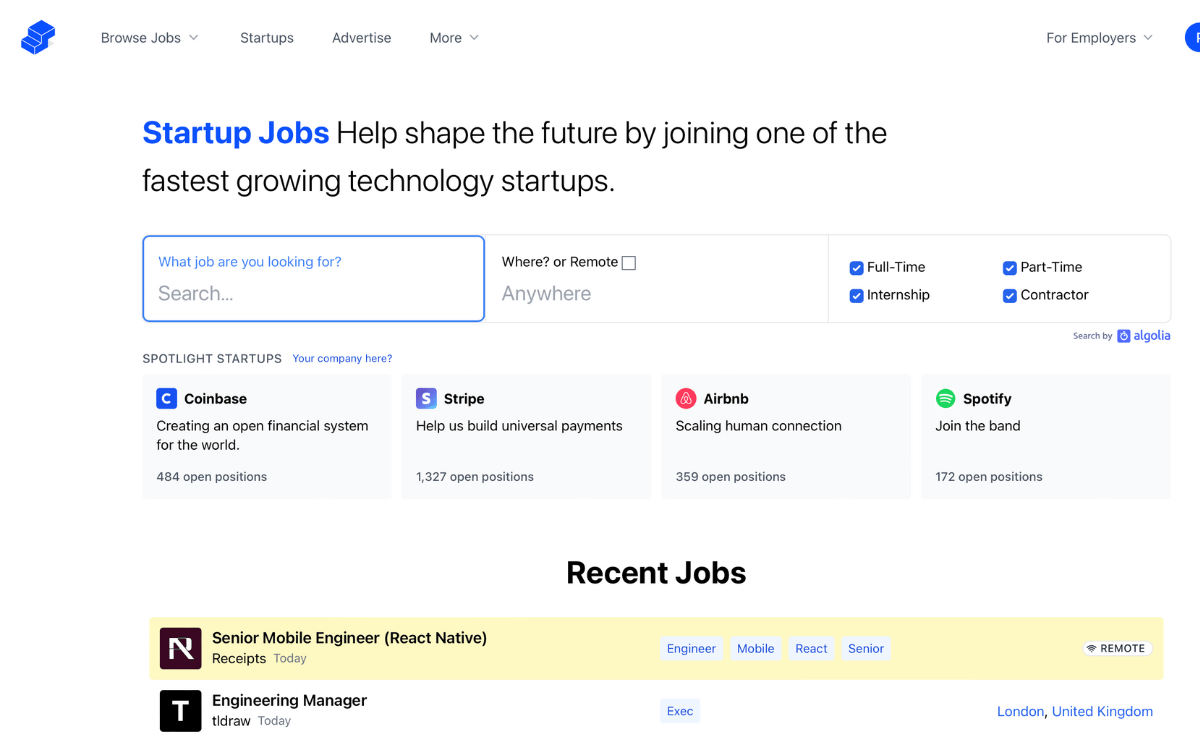
Task: Uncheck the Internship checkbox
Action: pos(856,296)
